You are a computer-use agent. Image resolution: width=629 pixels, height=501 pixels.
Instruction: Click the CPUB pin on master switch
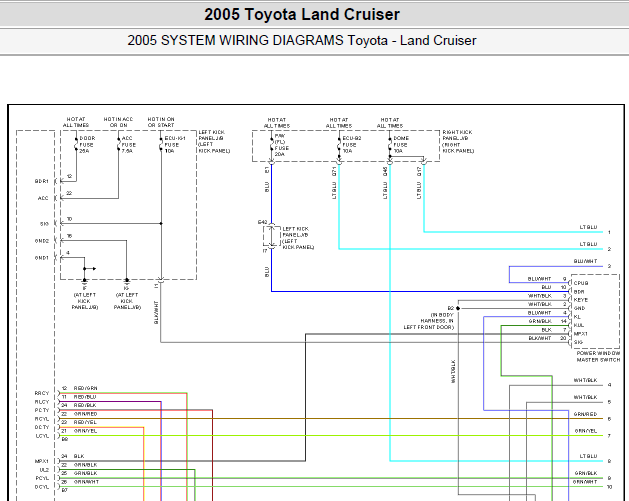(x=581, y=283)
